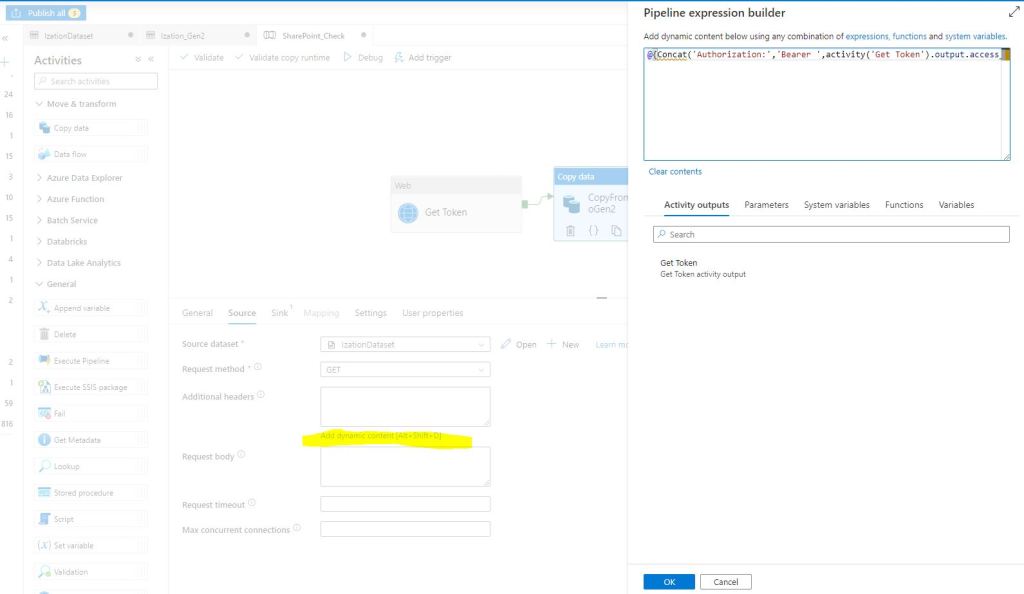Click the Lookup activity icon
Screen dimensions: 1024x594
(x=44, y=466)
